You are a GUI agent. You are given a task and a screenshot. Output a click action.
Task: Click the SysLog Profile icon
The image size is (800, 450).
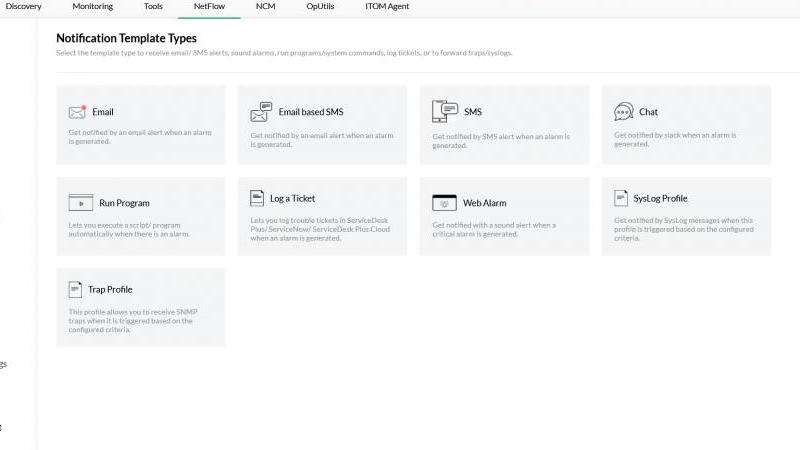[x=621, y=199]
